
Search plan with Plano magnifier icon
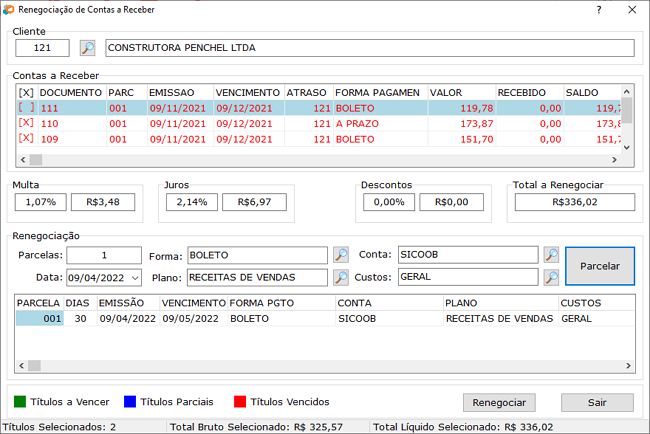[x=341, y=277]
